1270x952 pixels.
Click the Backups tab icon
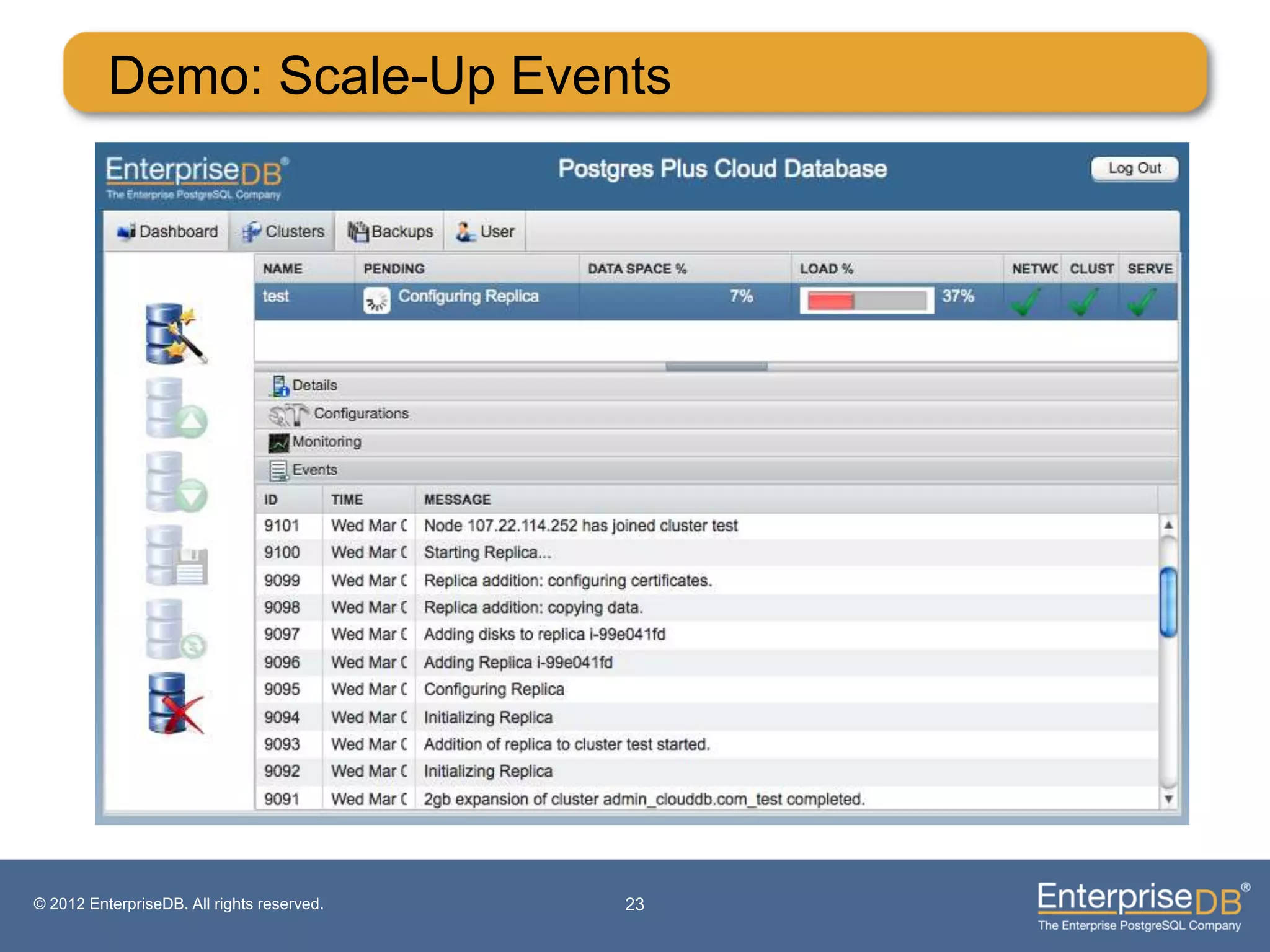(x=358, y=231)
